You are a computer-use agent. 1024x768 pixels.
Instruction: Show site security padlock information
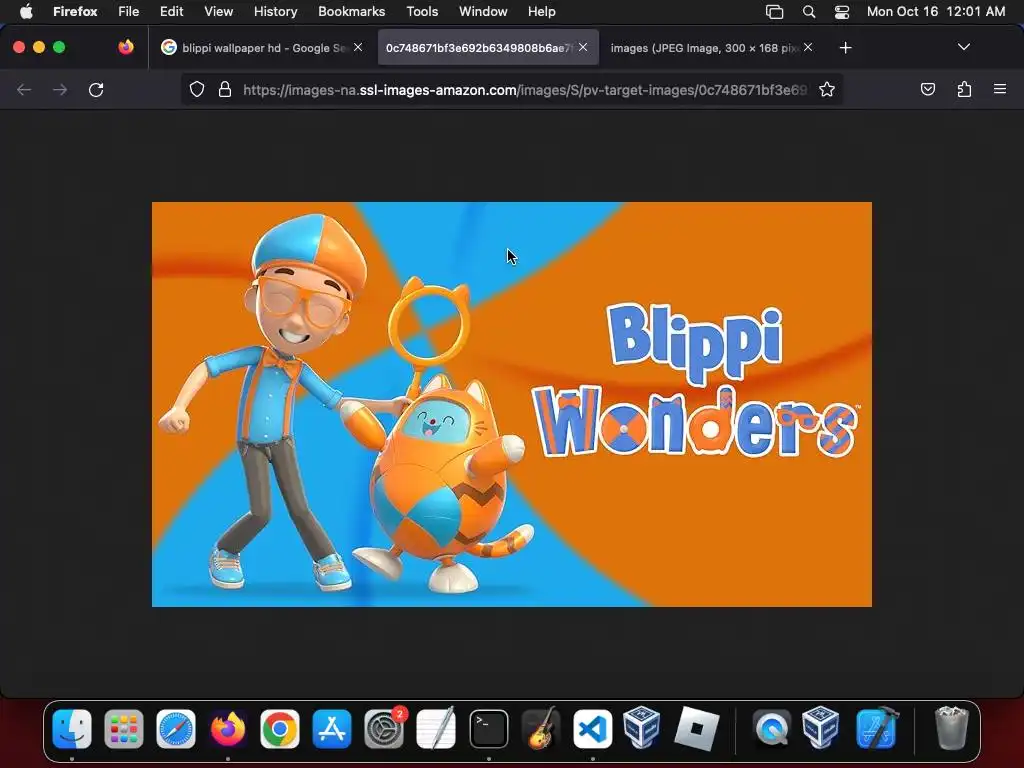point(225,89)
